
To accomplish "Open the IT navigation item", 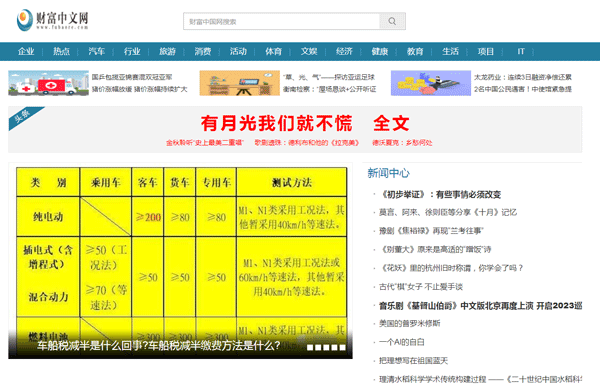I will [521, 51].
